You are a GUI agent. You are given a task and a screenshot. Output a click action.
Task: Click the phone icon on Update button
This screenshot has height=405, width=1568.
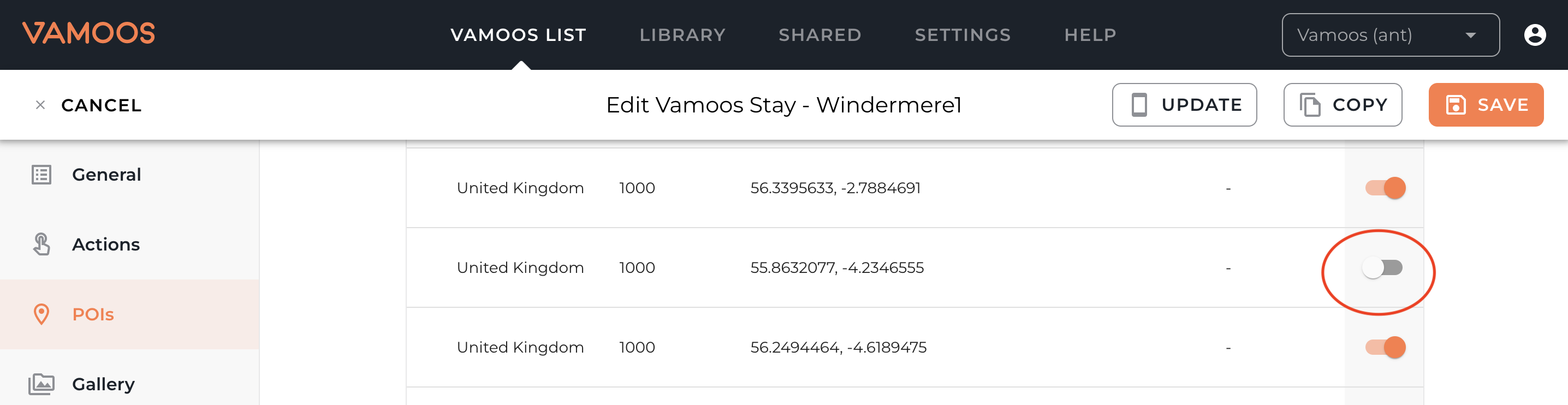[x=1139, y=105]
